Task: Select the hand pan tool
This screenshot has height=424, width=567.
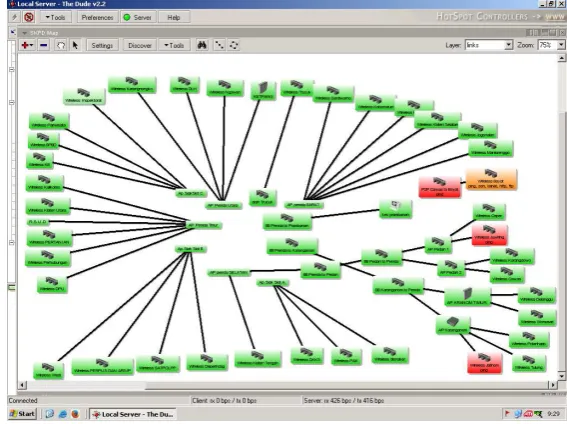Action: pos(61,45)
